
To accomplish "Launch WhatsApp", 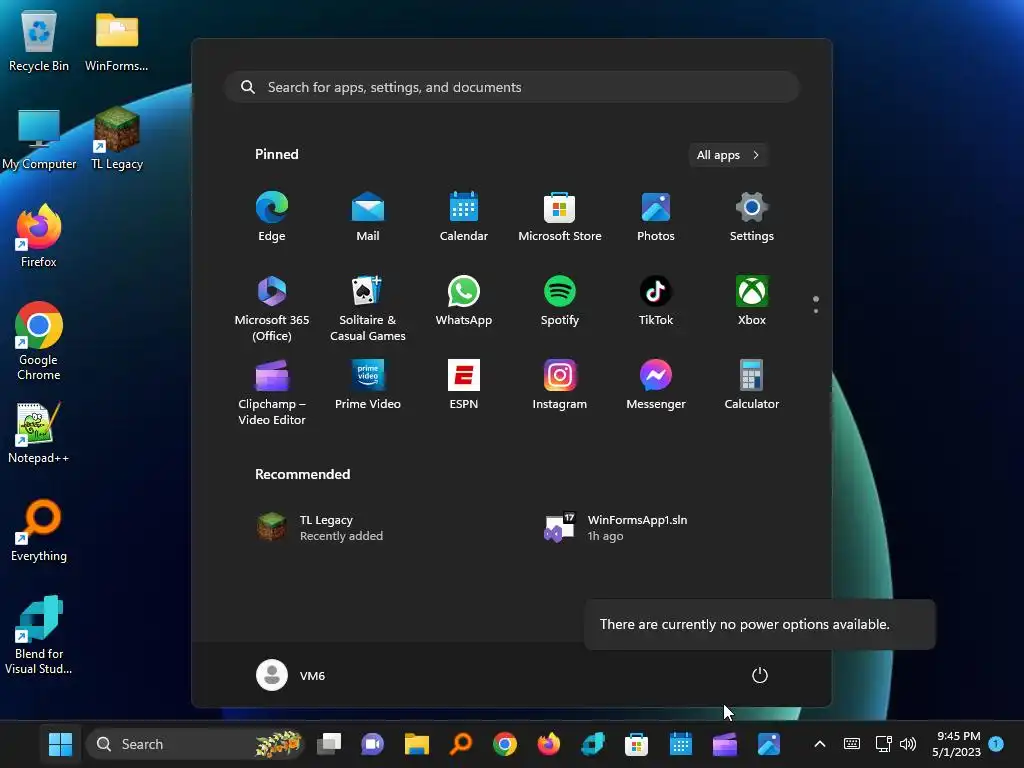I will (464, 301).
